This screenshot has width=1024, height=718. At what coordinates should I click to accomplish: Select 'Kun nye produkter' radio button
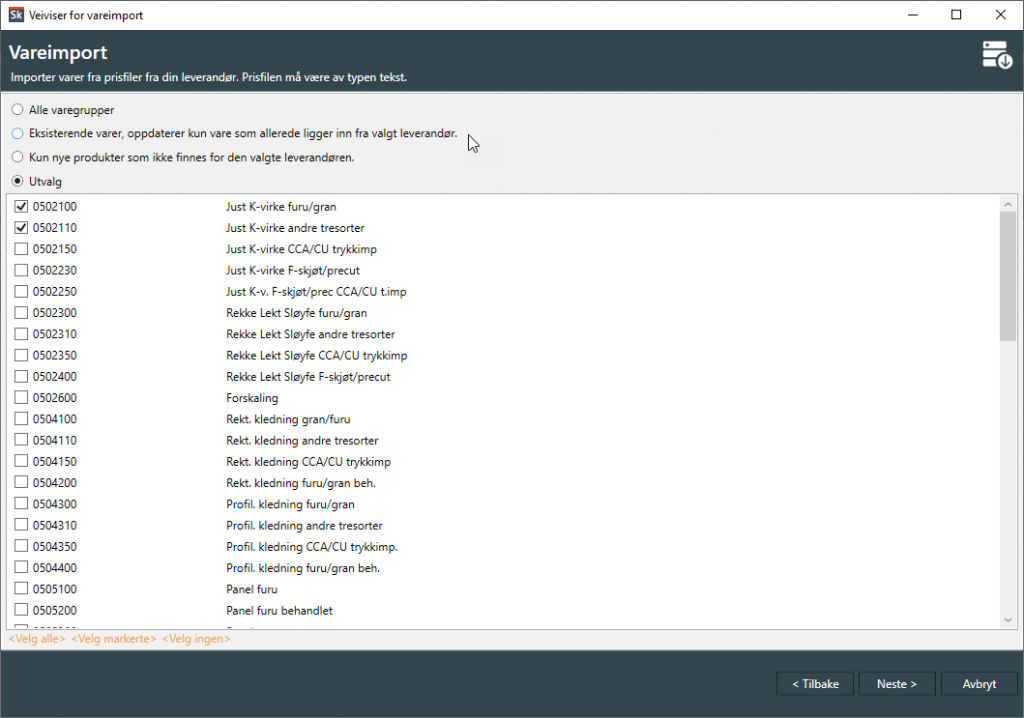coord(17,157)
